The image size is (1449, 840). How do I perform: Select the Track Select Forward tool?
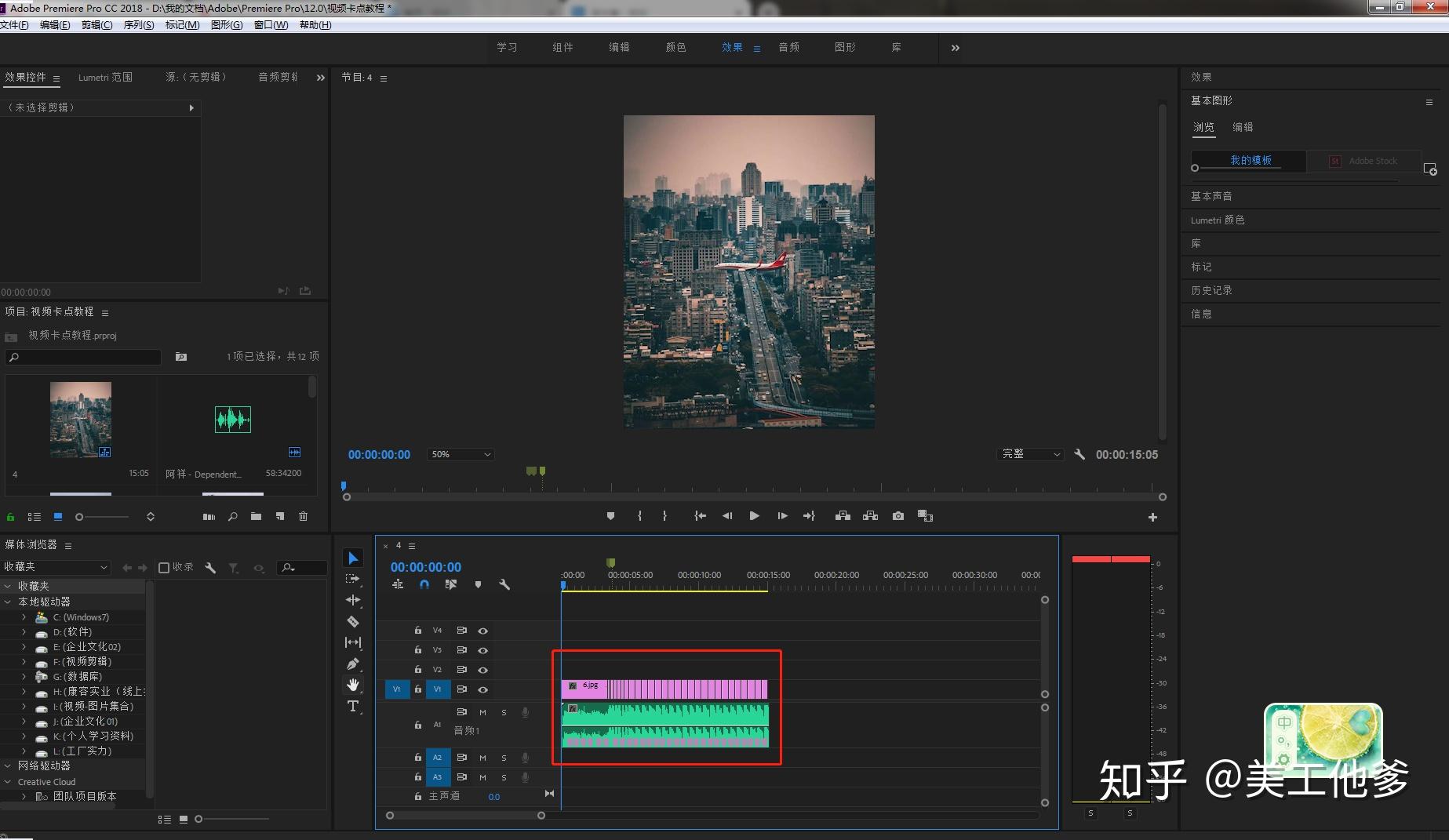pyautogui.click(x=353, y=579)
